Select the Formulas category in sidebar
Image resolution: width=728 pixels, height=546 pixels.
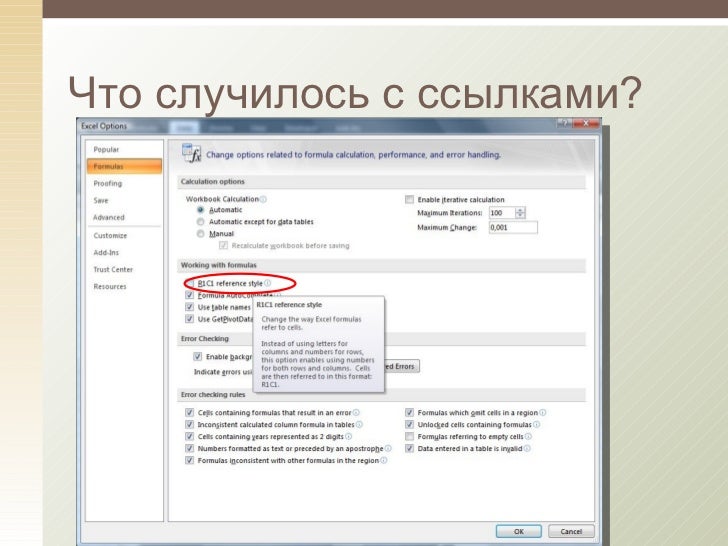point(124,166)
